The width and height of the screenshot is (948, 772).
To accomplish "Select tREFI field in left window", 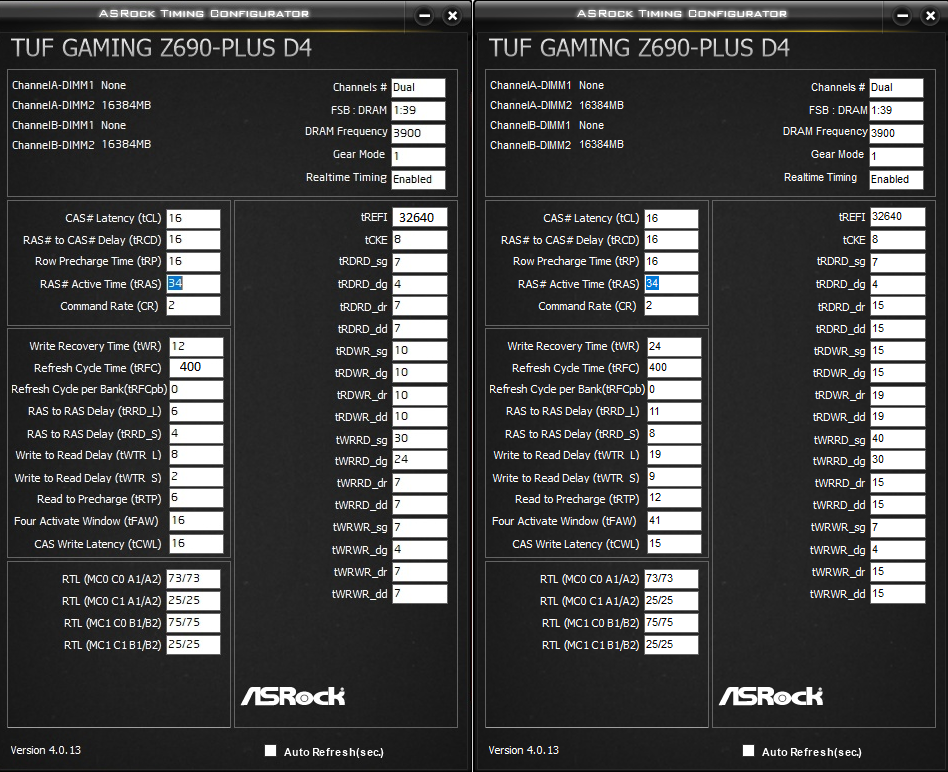I will pyautogui.click(x=420, y=218).
